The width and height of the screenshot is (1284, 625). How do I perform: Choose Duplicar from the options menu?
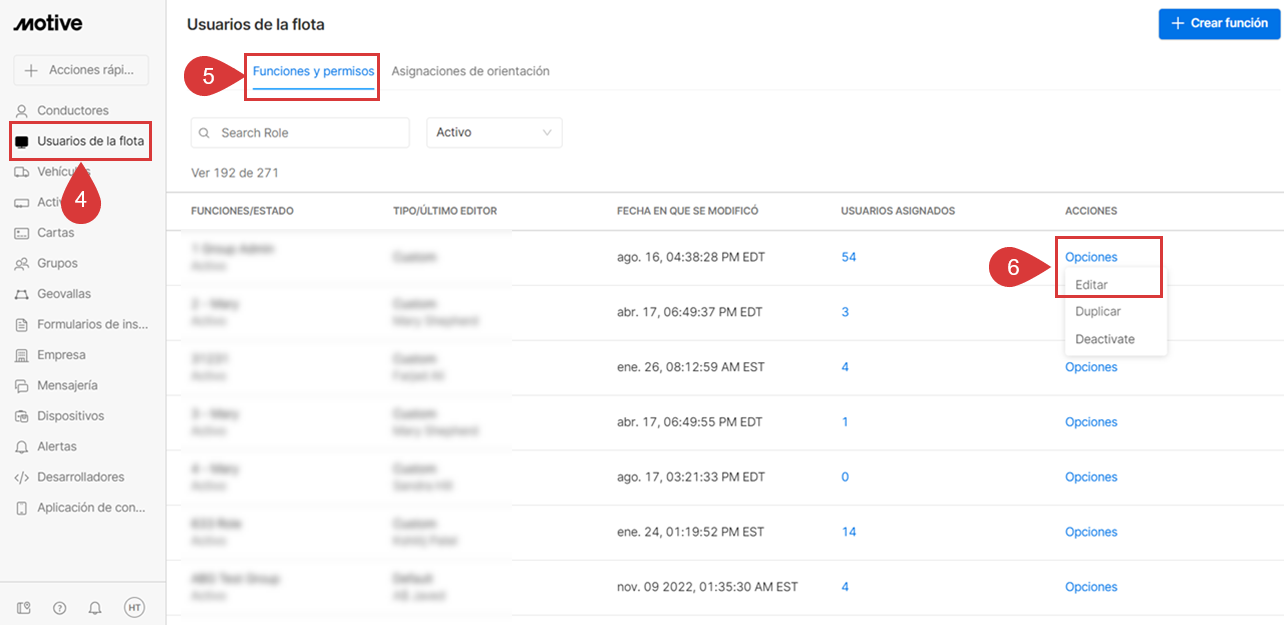coord(1097,312)
